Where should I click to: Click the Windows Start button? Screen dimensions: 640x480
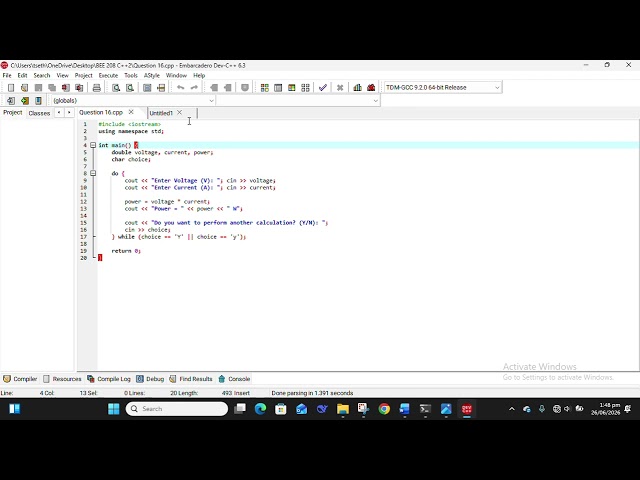pyautogui.click(x=113, y=409)
